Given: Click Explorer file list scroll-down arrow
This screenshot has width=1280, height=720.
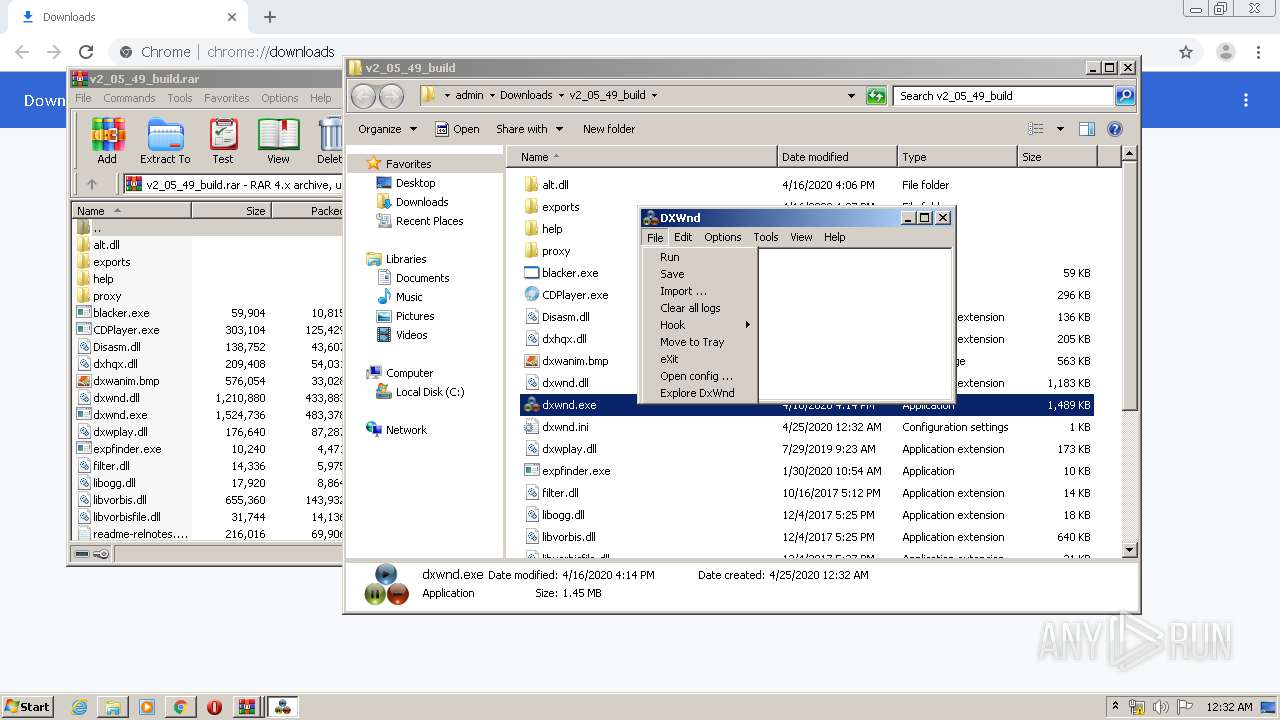Looking at the screenshot, I should pos(1129,550).
